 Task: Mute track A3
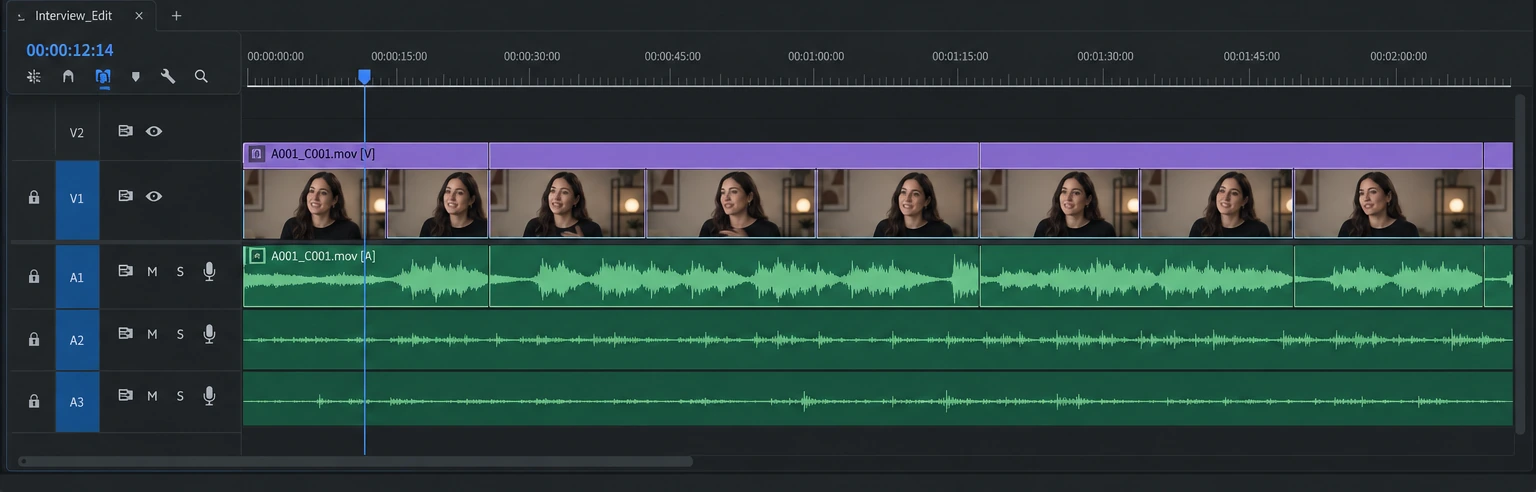pos(152,396)
